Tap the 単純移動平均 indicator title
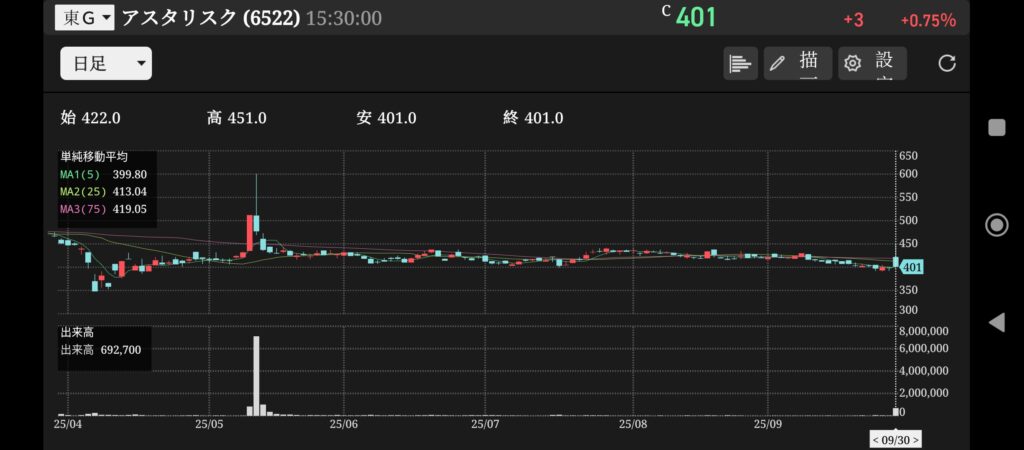 [x=92, y=157]
